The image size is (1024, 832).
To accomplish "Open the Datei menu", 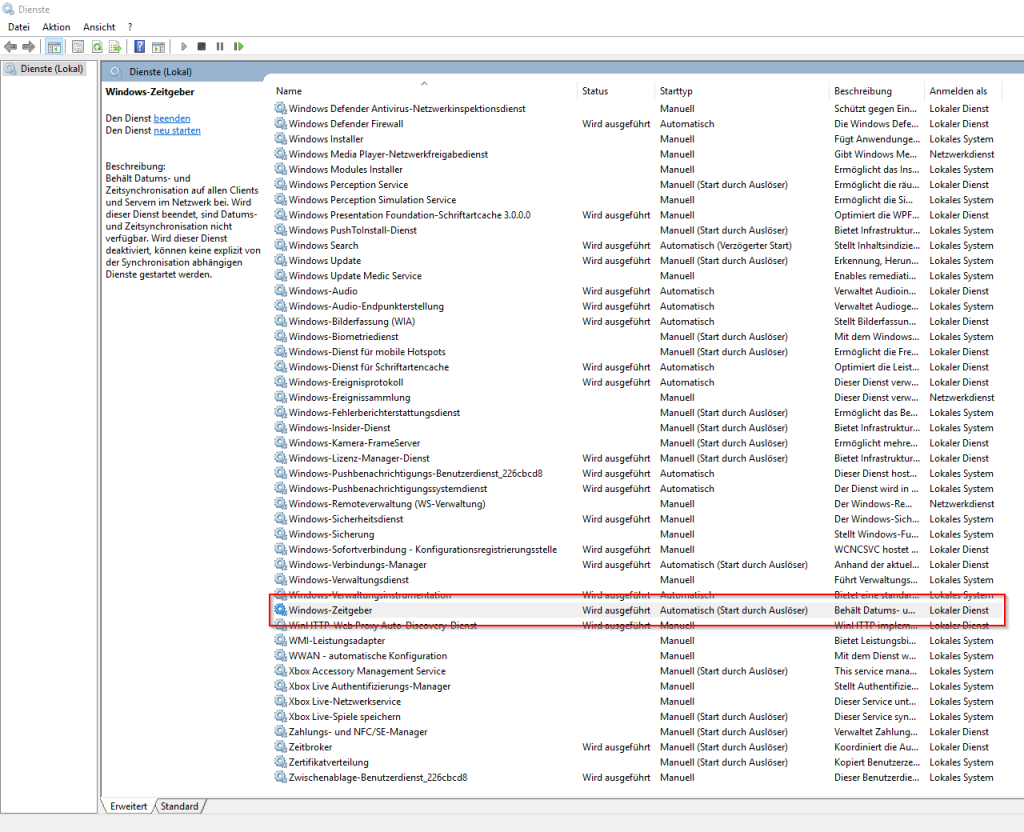I will pos(19,27).
